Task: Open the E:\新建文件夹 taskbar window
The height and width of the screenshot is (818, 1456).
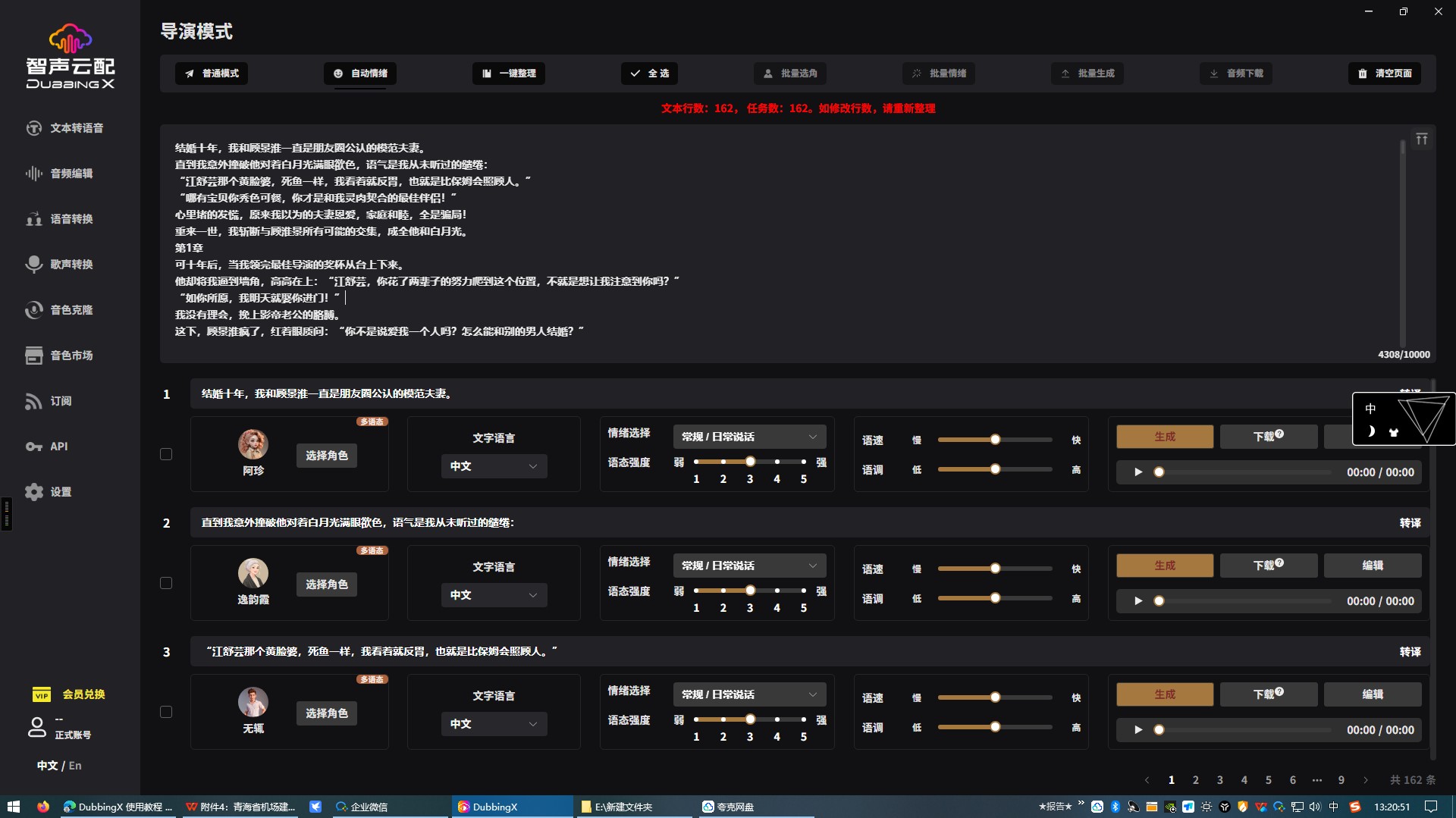Action: (x=634, y=807)
